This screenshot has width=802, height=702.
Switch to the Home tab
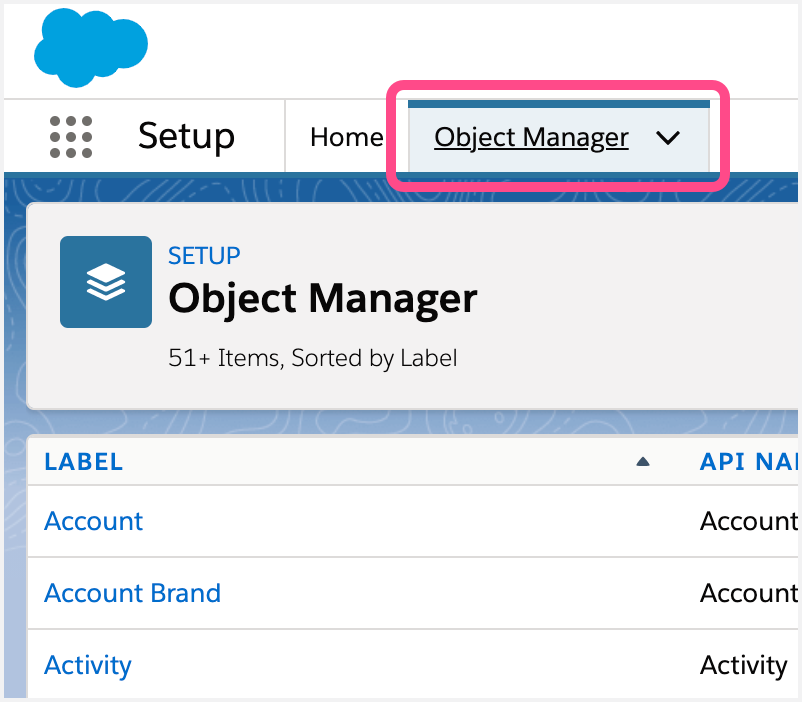[346, 137]
